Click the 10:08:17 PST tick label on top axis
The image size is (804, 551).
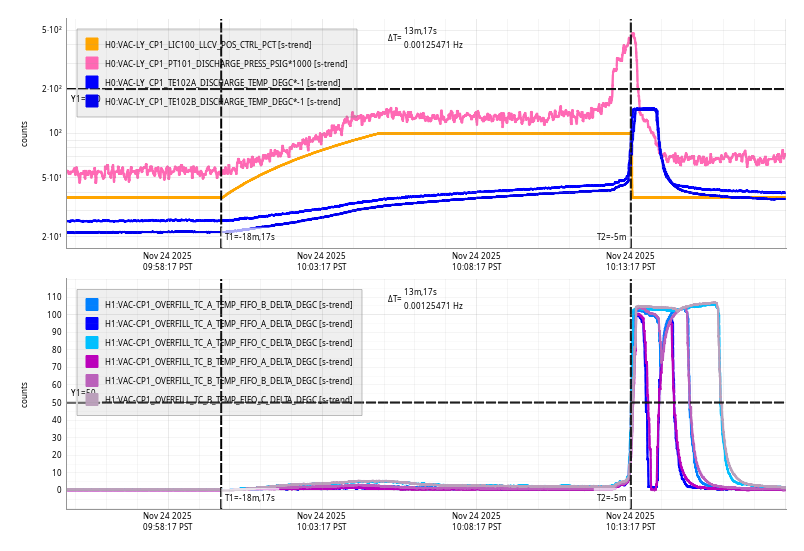(x=476, y=261)
